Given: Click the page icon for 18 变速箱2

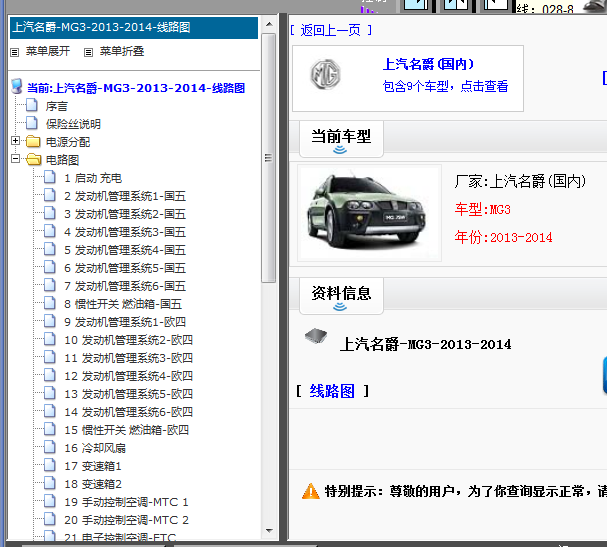Looking at the screenshot, I should [x=50, y=483].
